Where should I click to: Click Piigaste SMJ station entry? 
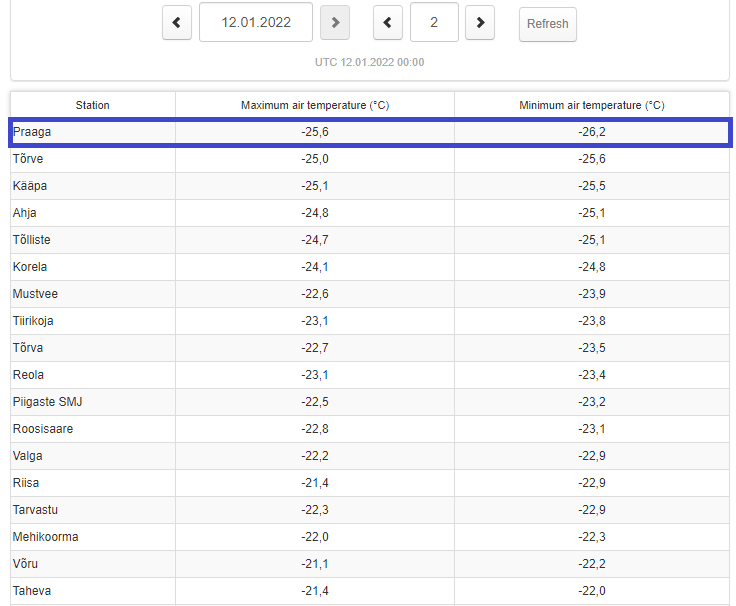click(47, 402)
